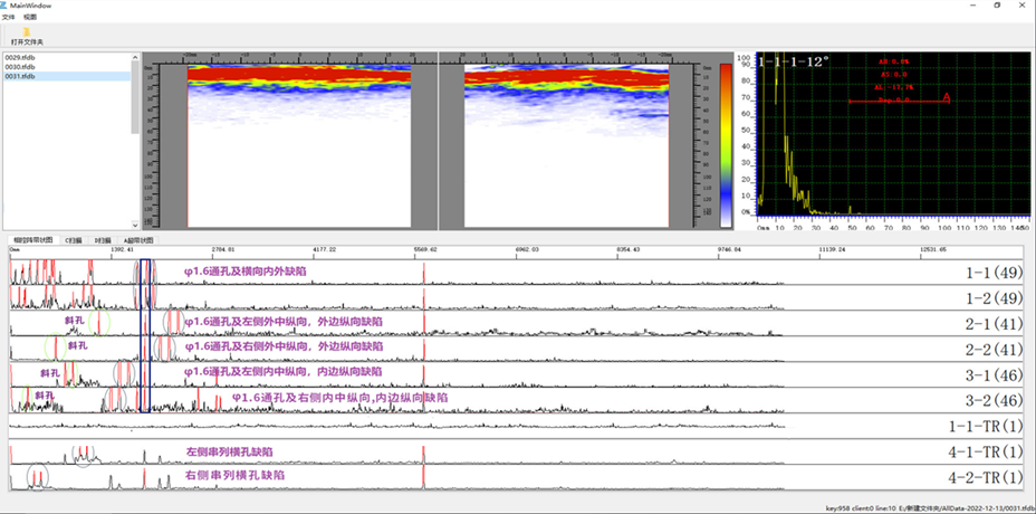Image resolution: width=1036 pixels, height=514 pixels.
Task: Minimize the MainWindow window
Action: click(x=973, y=5)
